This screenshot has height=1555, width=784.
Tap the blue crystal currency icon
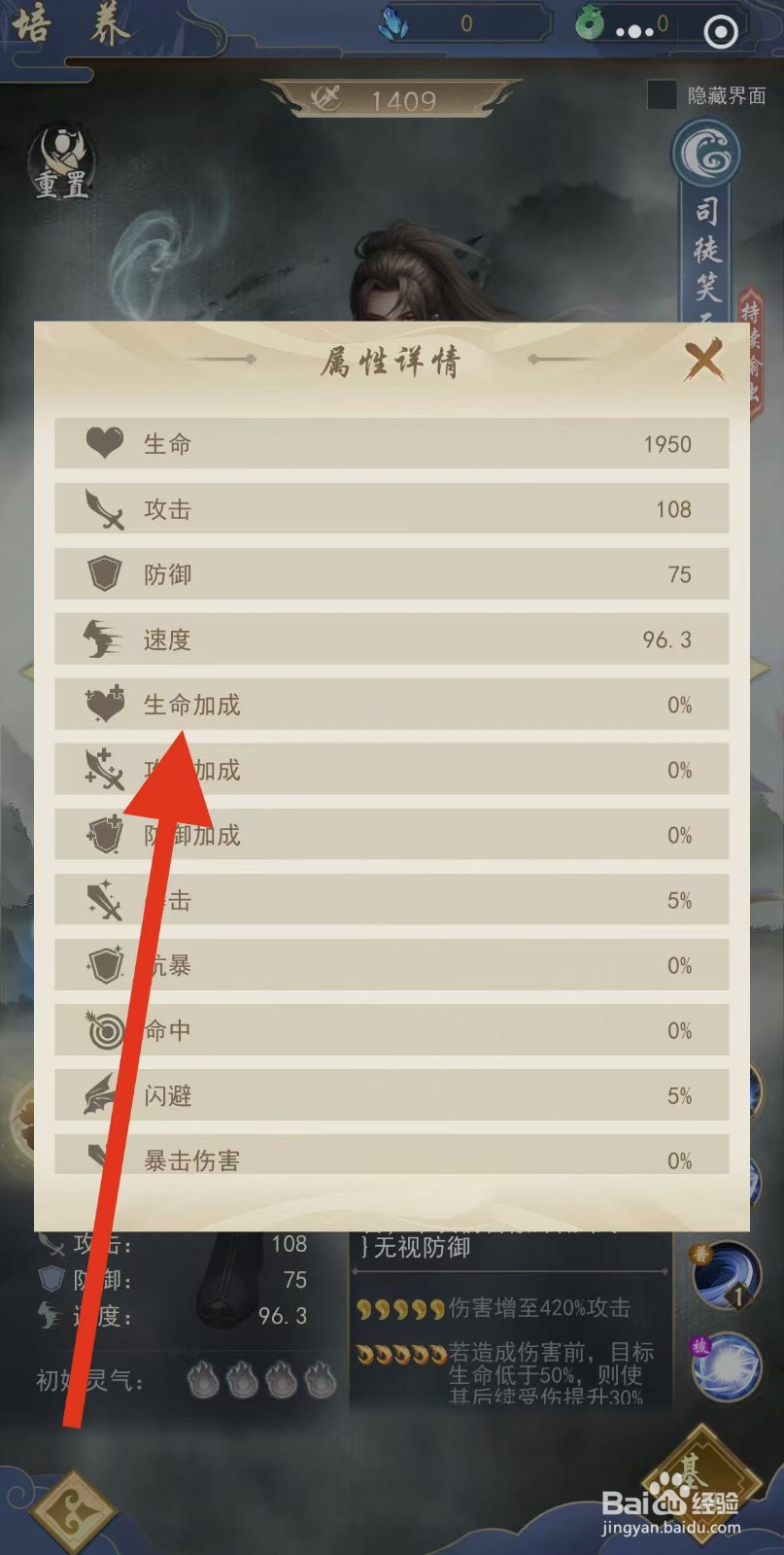pos(393,23)
